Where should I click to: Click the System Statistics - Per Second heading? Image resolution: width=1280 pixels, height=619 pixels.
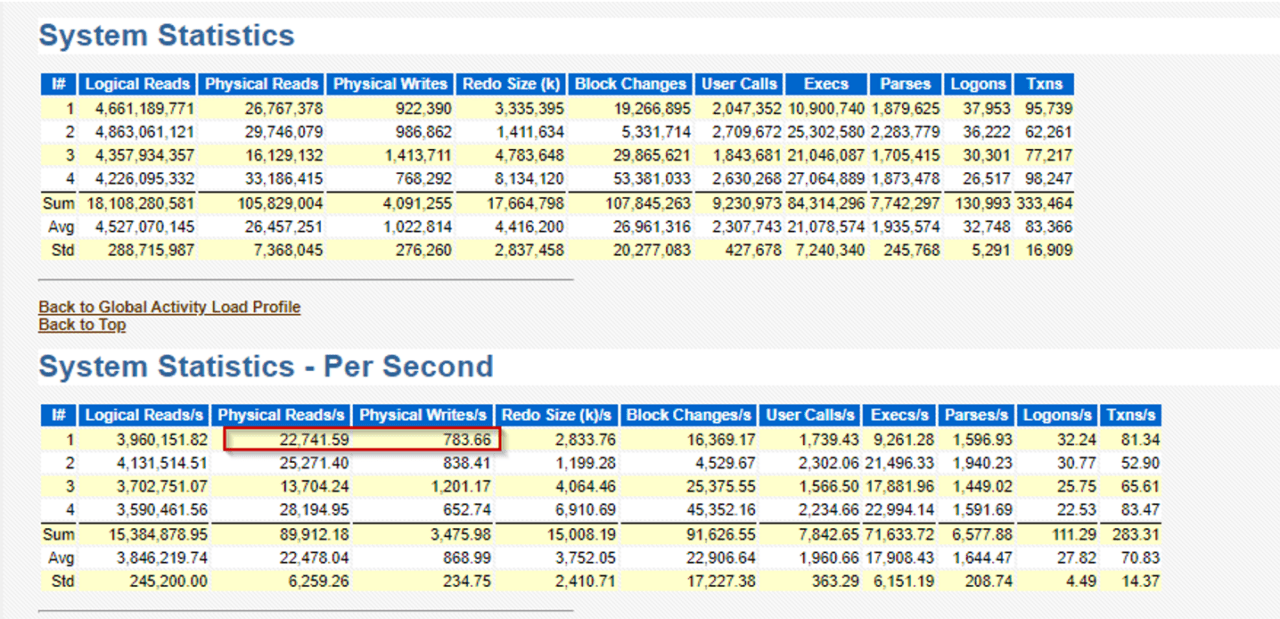point(264,367)
